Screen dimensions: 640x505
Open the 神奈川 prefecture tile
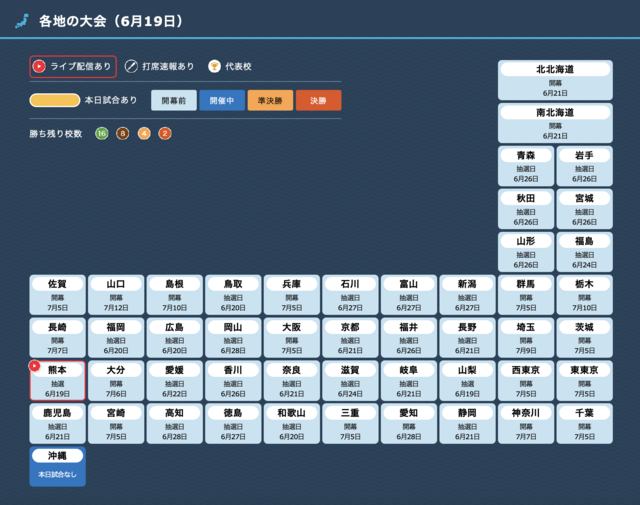(526, 423)
